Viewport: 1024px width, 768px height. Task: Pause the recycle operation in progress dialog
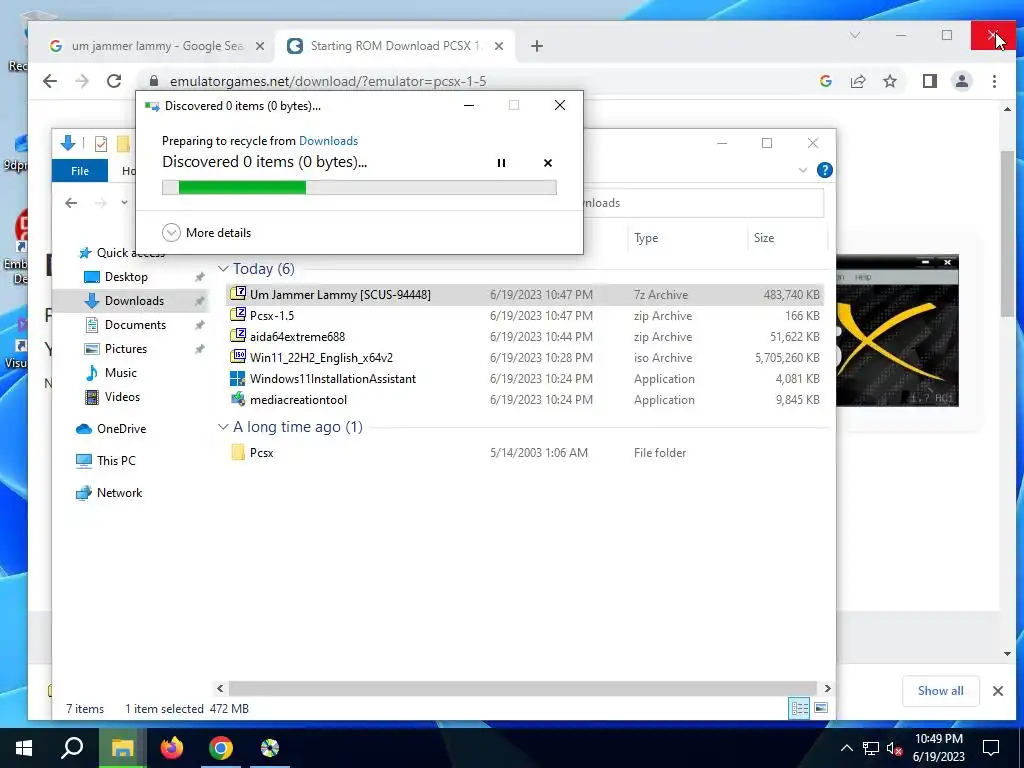501,163
